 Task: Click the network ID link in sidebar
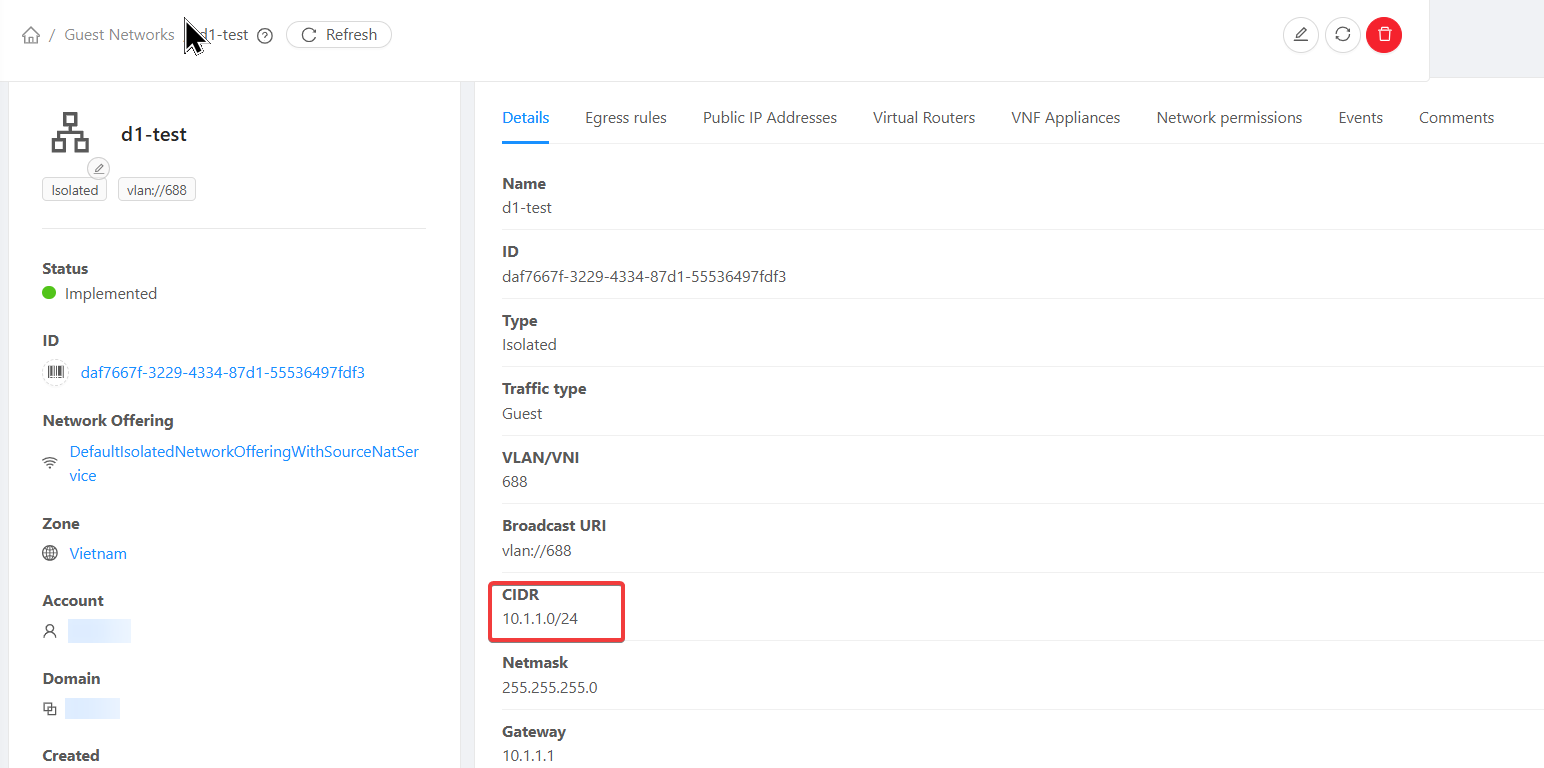point(222,373)
